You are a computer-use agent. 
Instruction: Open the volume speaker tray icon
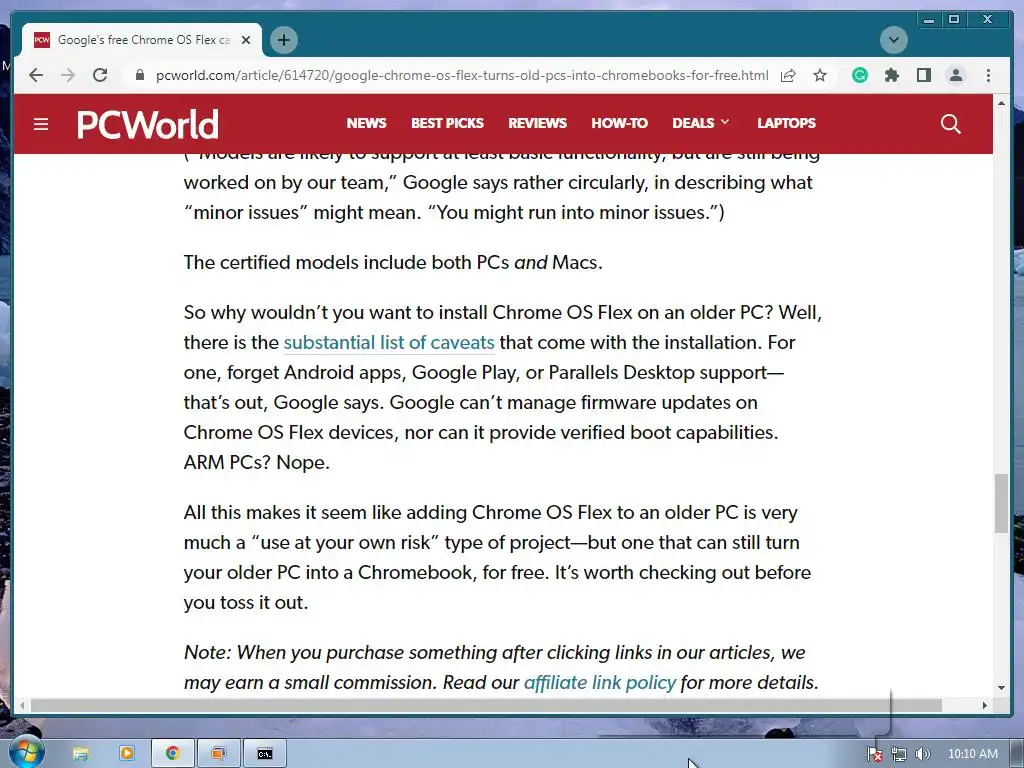click(x=922, y=754)
